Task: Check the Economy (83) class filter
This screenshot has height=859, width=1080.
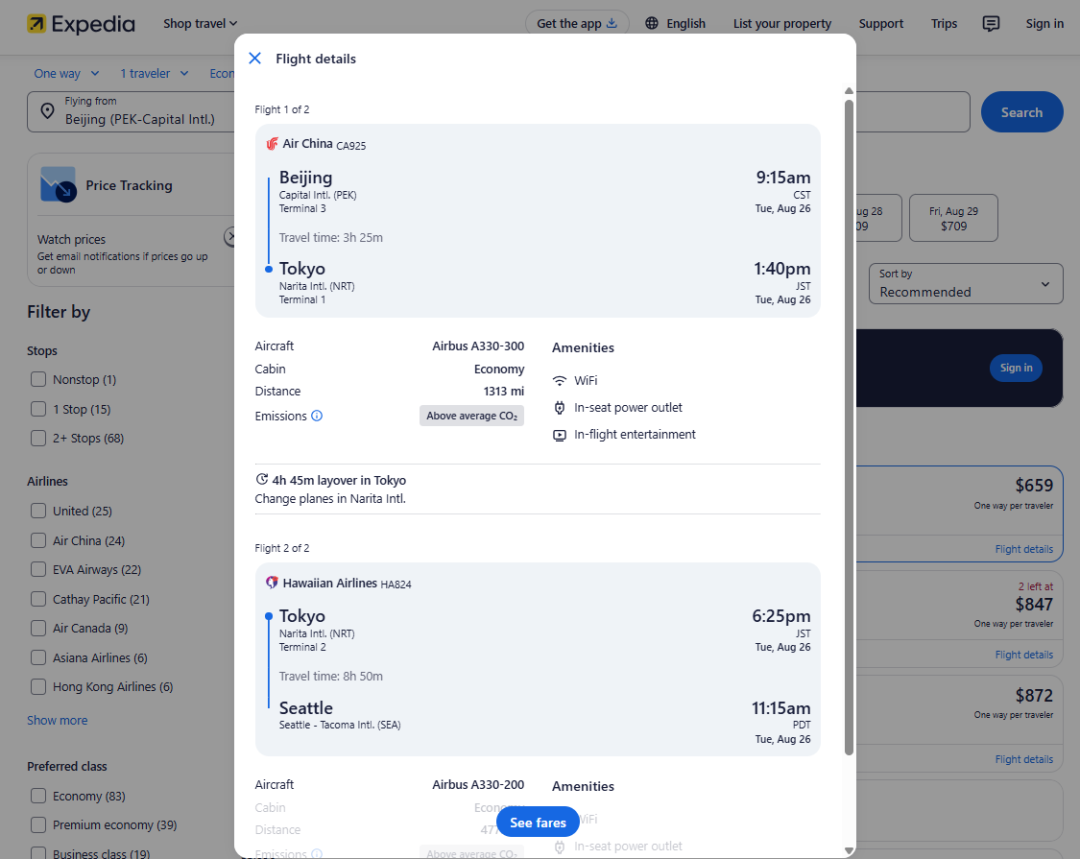Action: click(39, 796)
